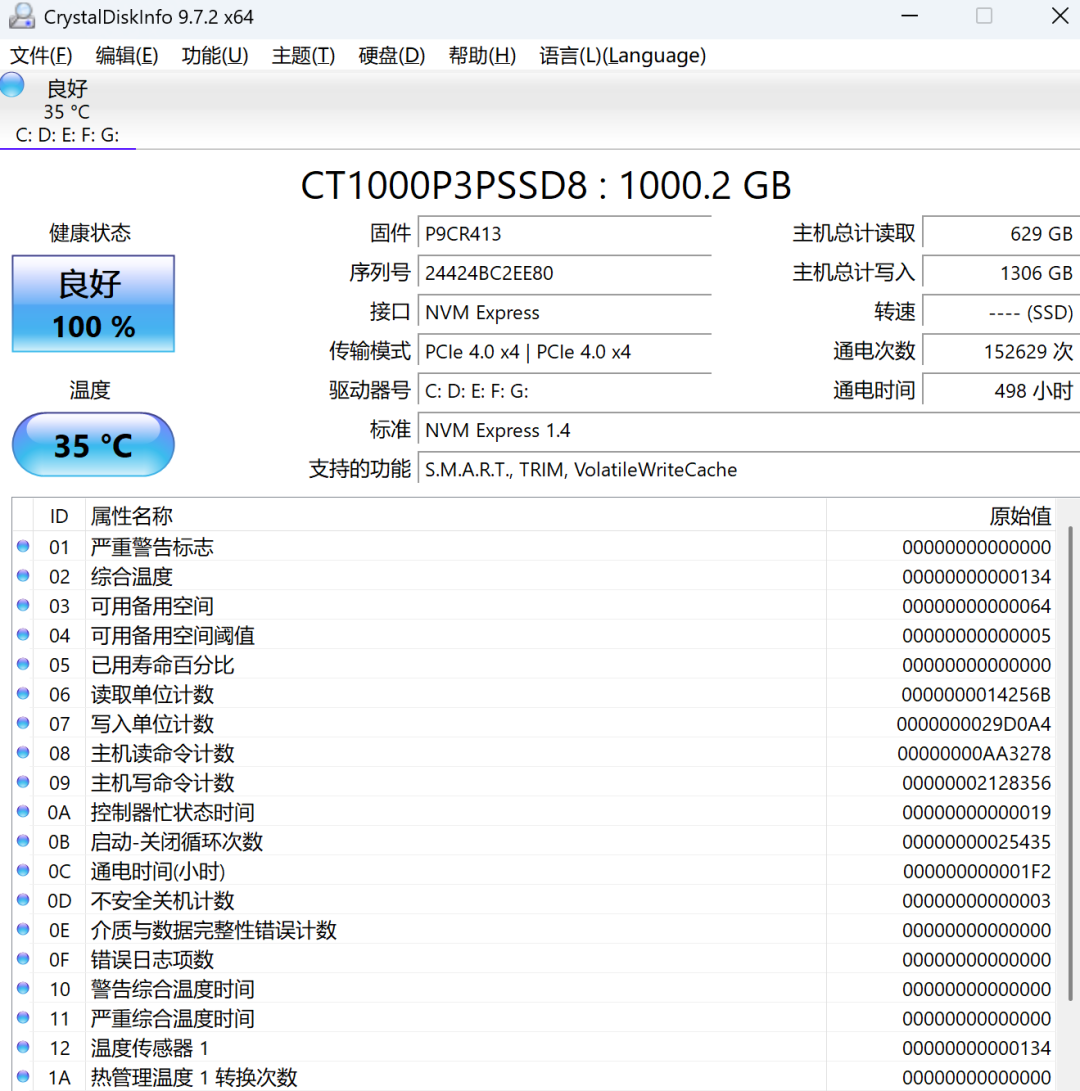Viewport: 1080px width, 1091px height.
Task: Select the 已用寿命百分比 attribute row
Action: [x=534, y=664]
